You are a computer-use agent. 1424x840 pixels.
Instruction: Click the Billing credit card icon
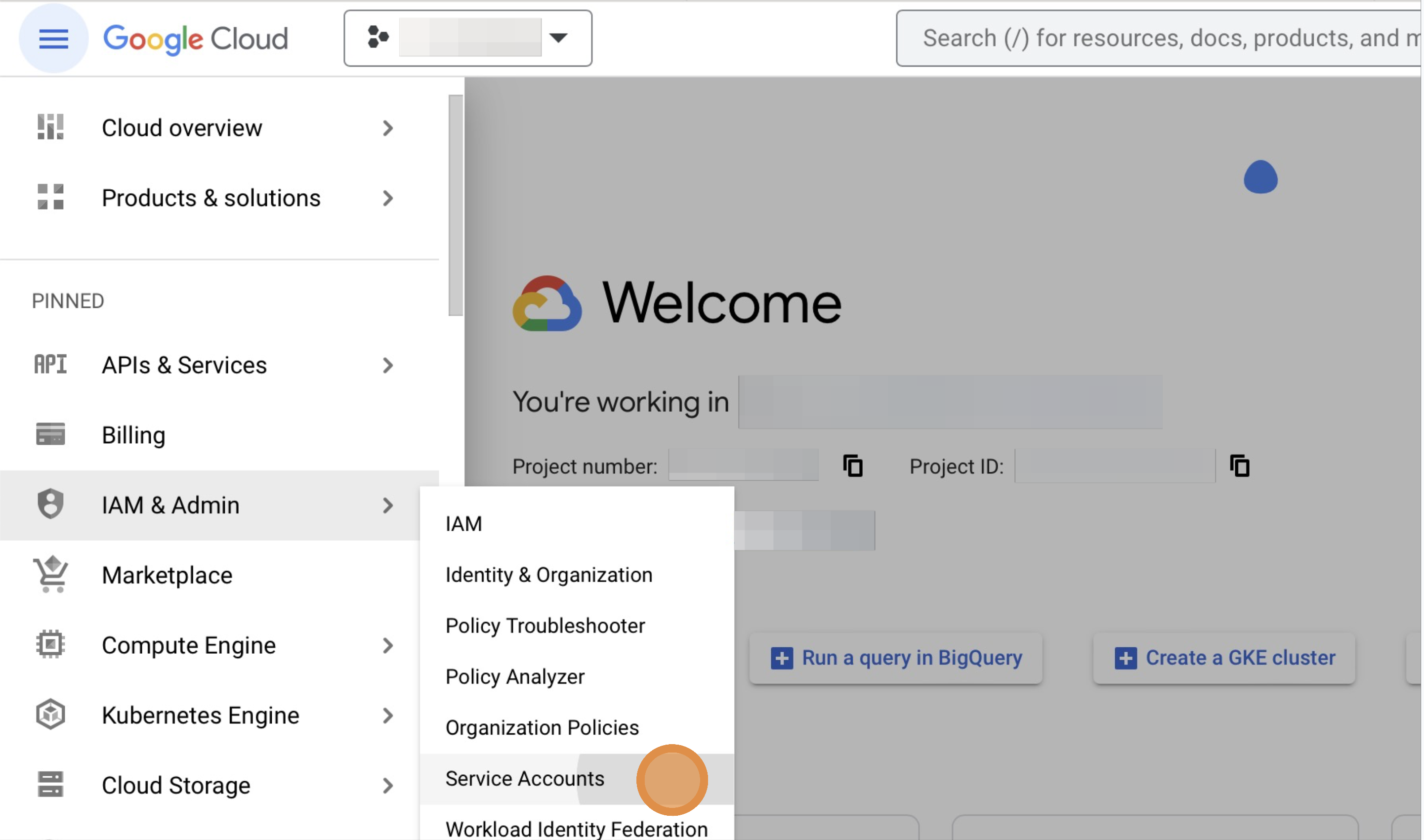[50, 435]
